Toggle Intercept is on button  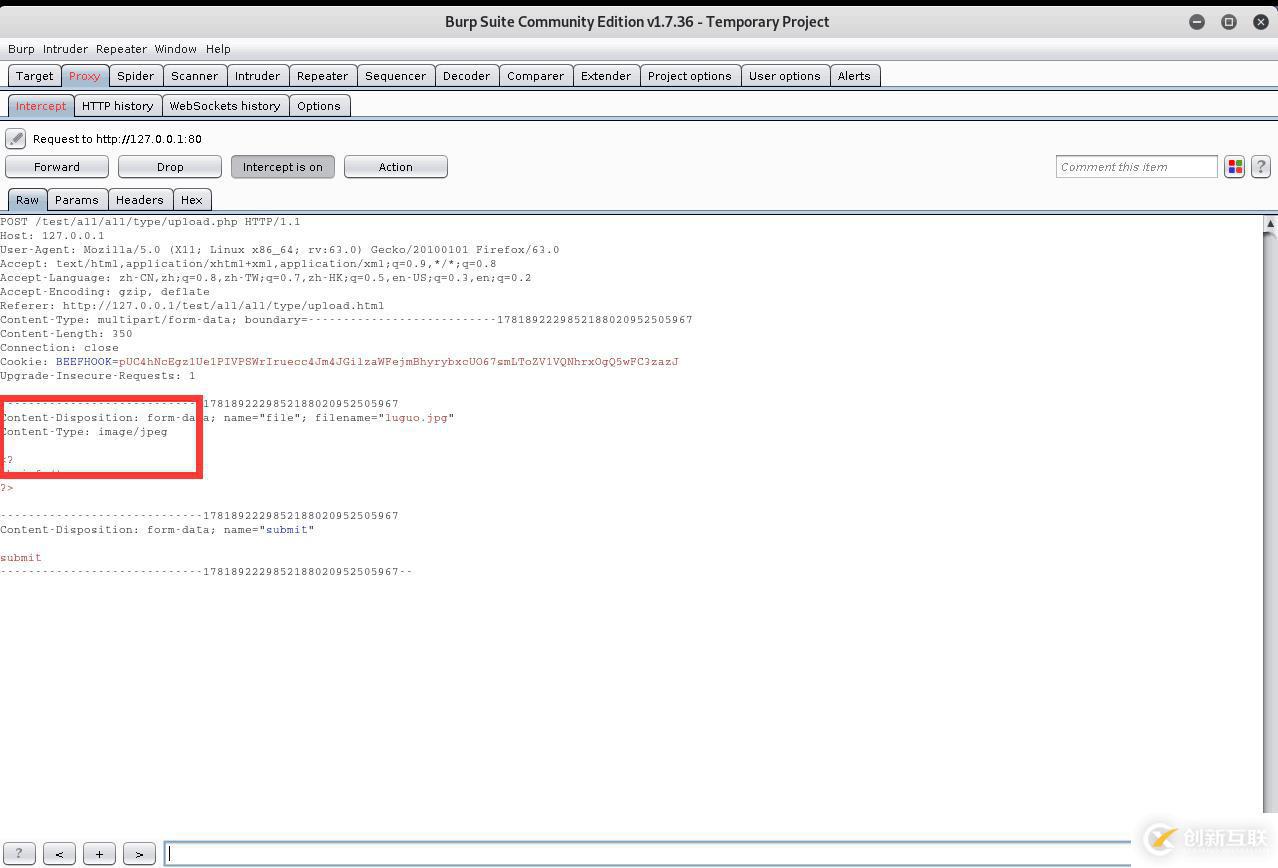282,167
